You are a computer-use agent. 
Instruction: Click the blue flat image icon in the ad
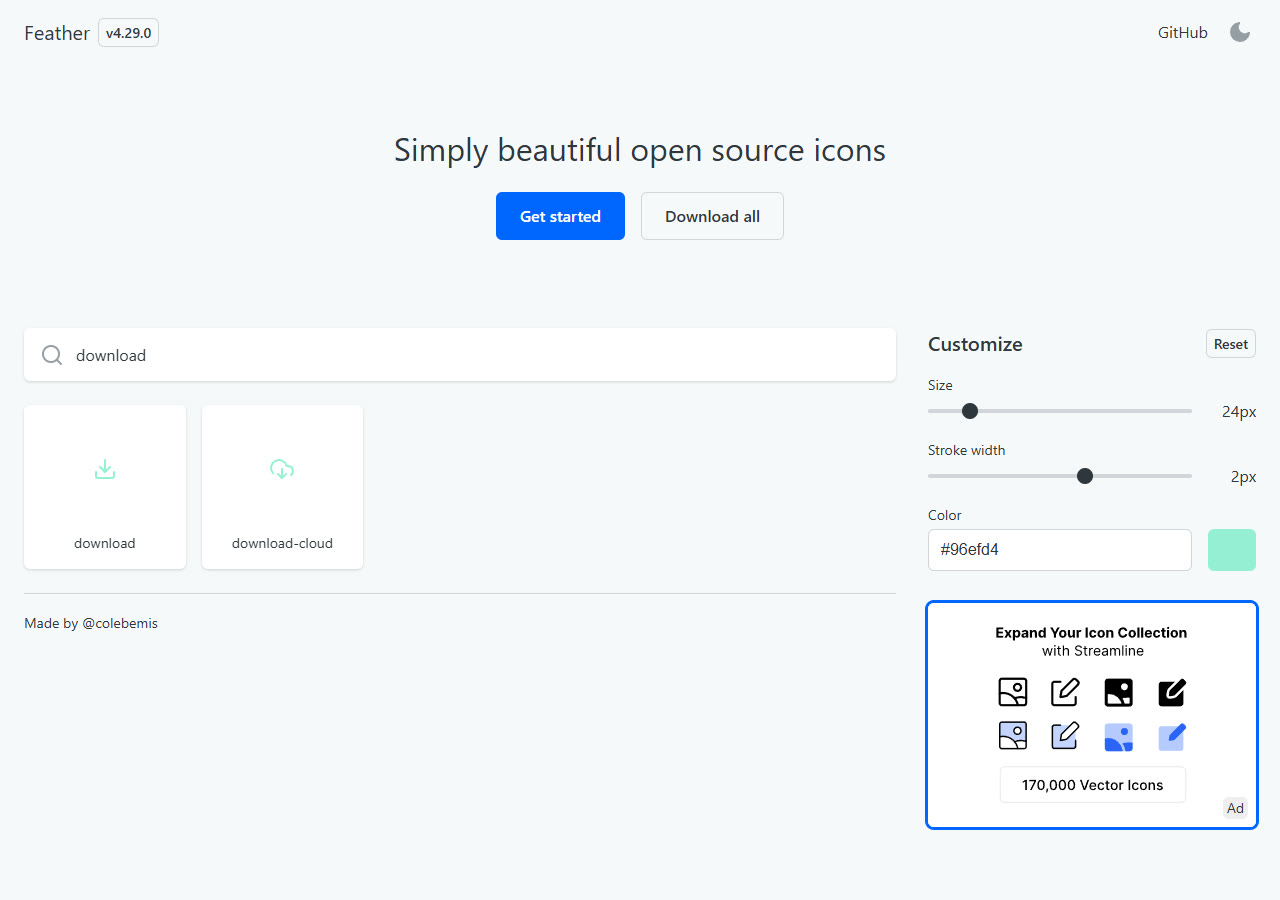coord(1119,736)
